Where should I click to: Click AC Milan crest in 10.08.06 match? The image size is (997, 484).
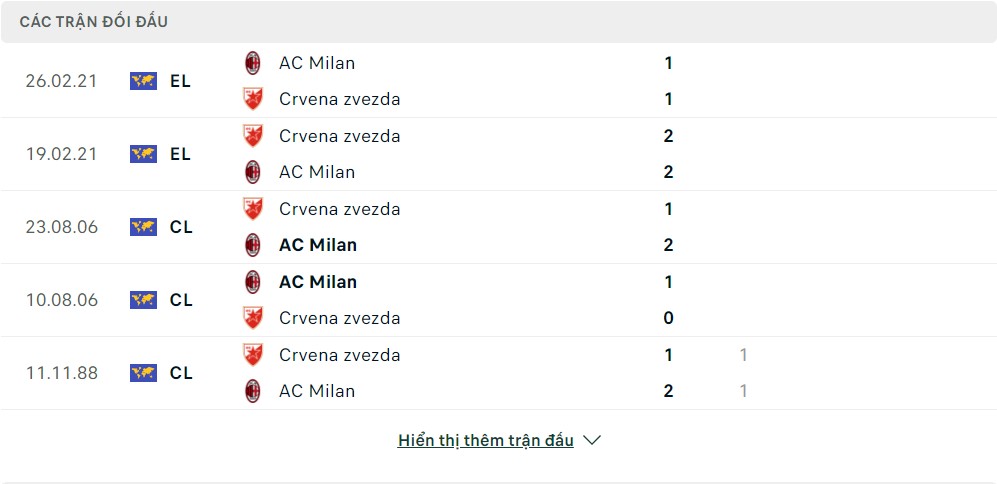point(253,282)
